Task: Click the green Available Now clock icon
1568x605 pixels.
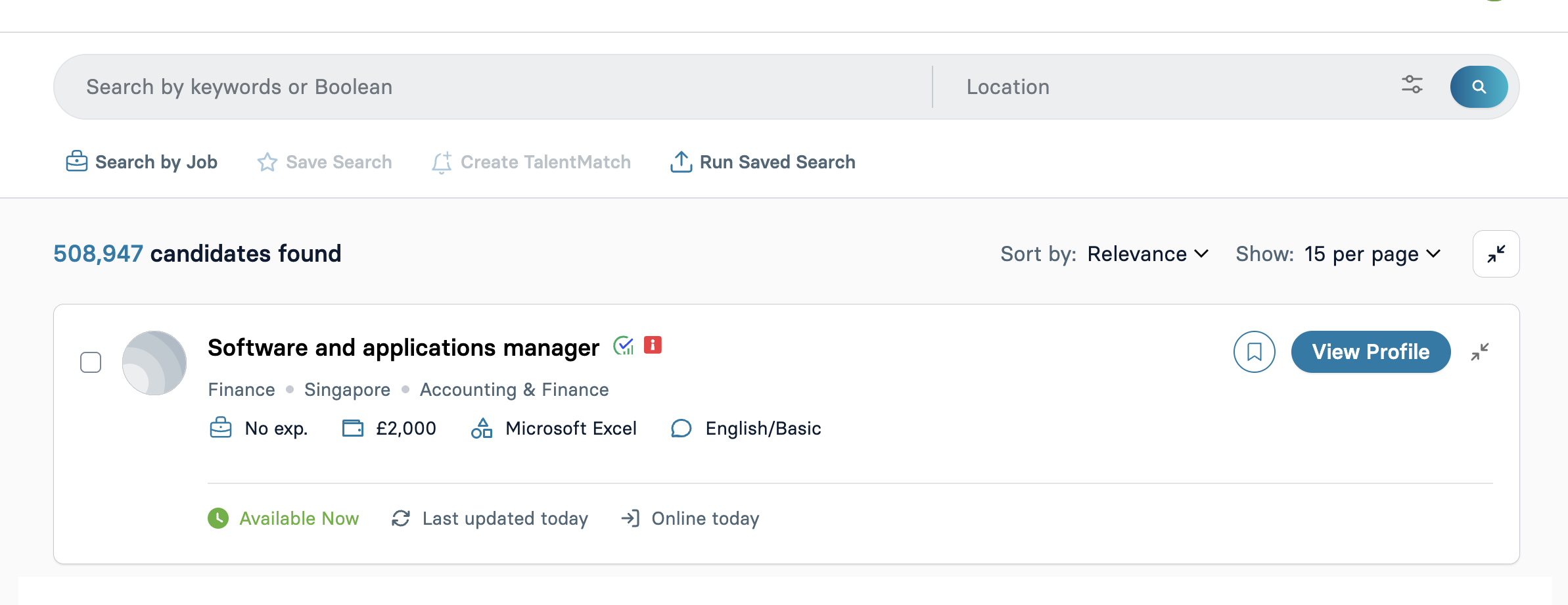Action: (218, 518)
